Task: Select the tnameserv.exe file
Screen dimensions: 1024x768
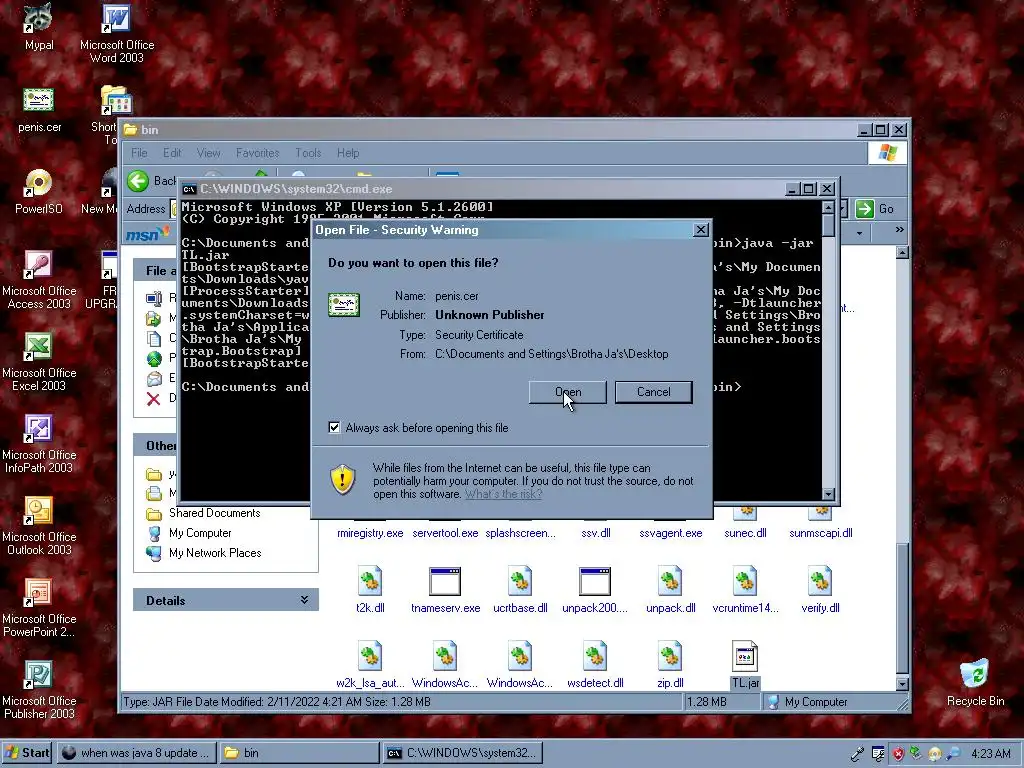Action: click(445, 589)
